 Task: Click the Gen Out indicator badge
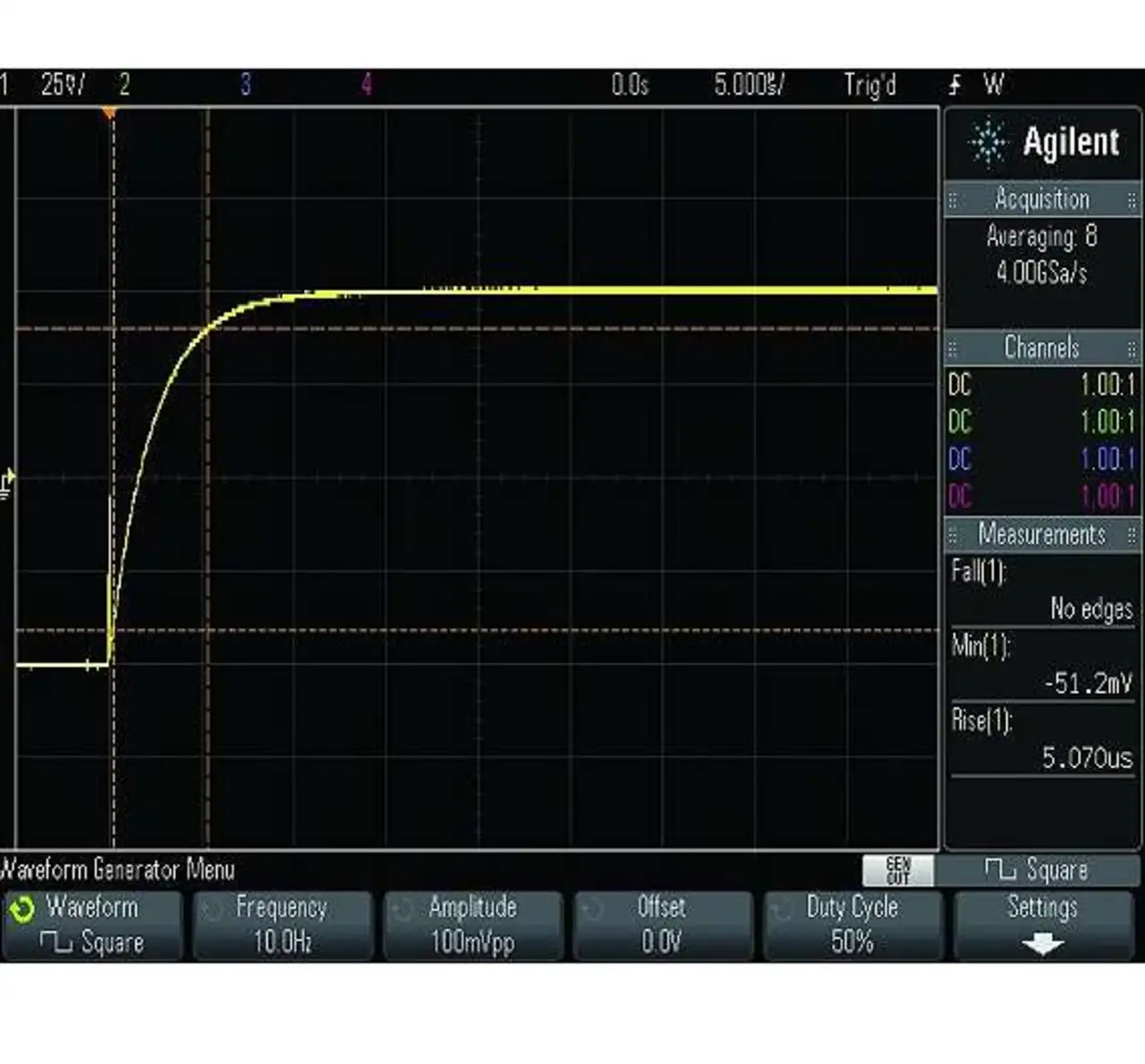pos(897,870)
